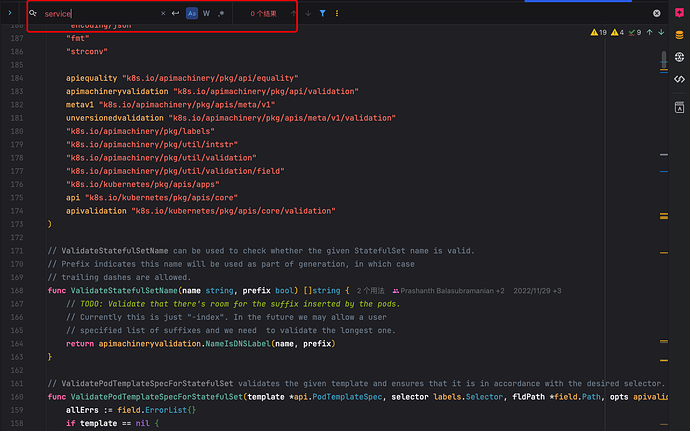The width and height of the screenshot is (690, 431).
Task: Open the search filter options
Action: (x=323, y=13)
